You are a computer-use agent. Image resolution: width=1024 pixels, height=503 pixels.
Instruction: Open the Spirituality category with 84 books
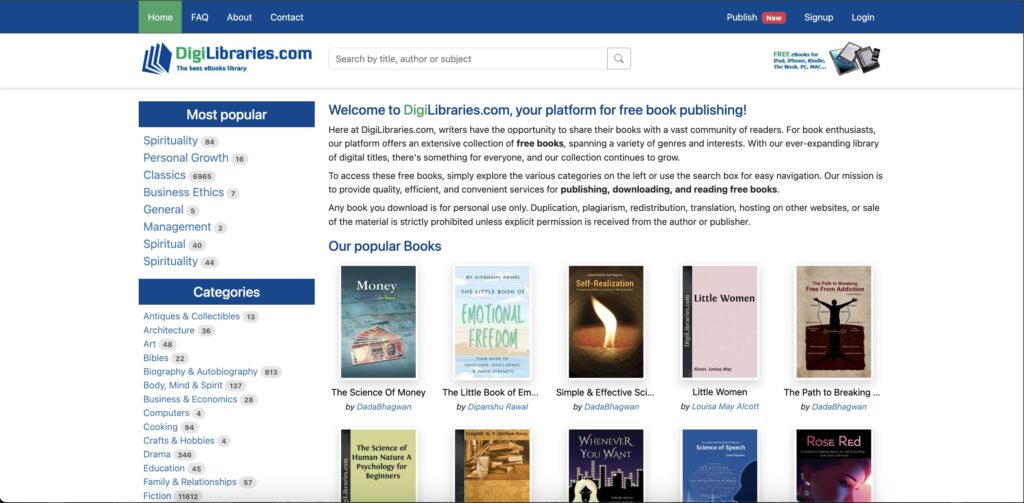[x=170, y=140]
